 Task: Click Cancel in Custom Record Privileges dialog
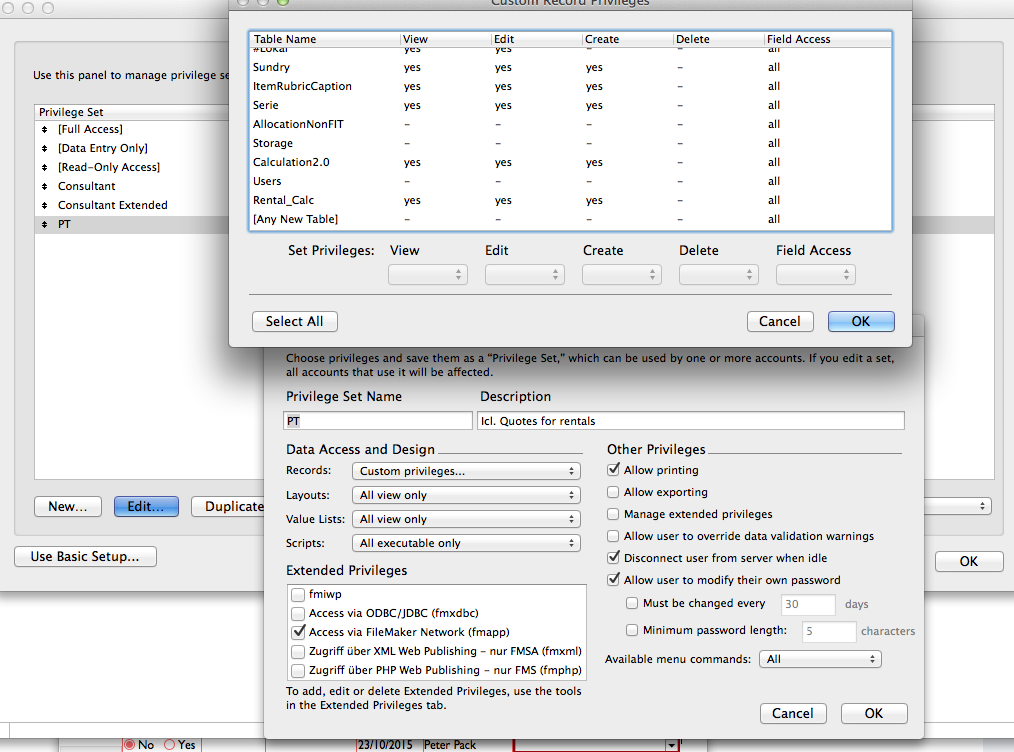(780, 321)
